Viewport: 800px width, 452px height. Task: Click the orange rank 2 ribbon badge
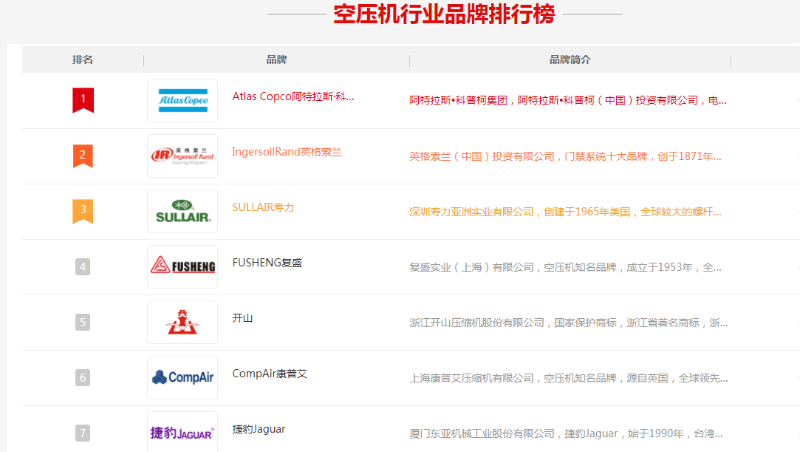pyautogui.click(x=83, y=156)
